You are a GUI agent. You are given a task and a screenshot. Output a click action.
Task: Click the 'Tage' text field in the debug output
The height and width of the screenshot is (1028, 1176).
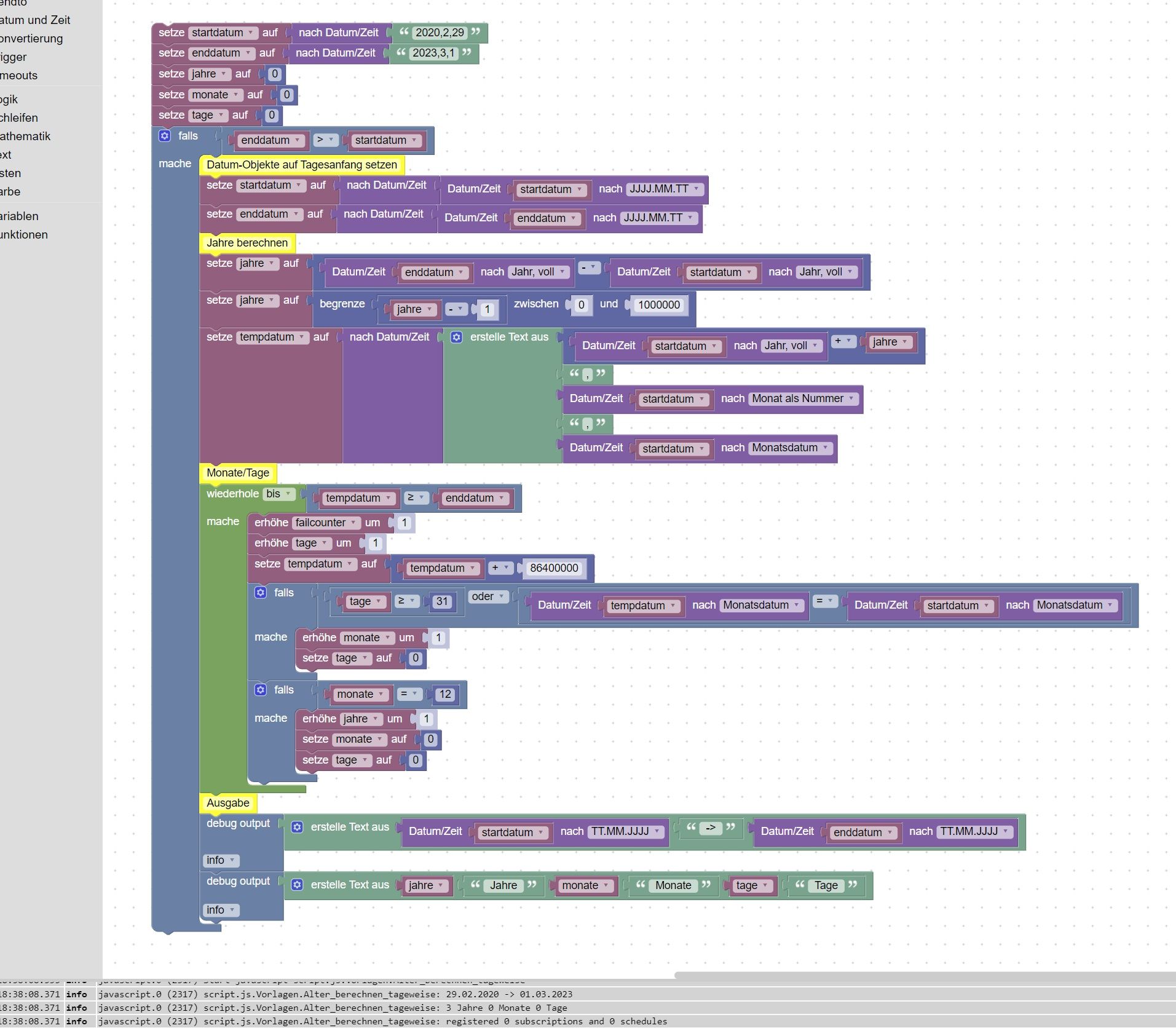point(826,885)
